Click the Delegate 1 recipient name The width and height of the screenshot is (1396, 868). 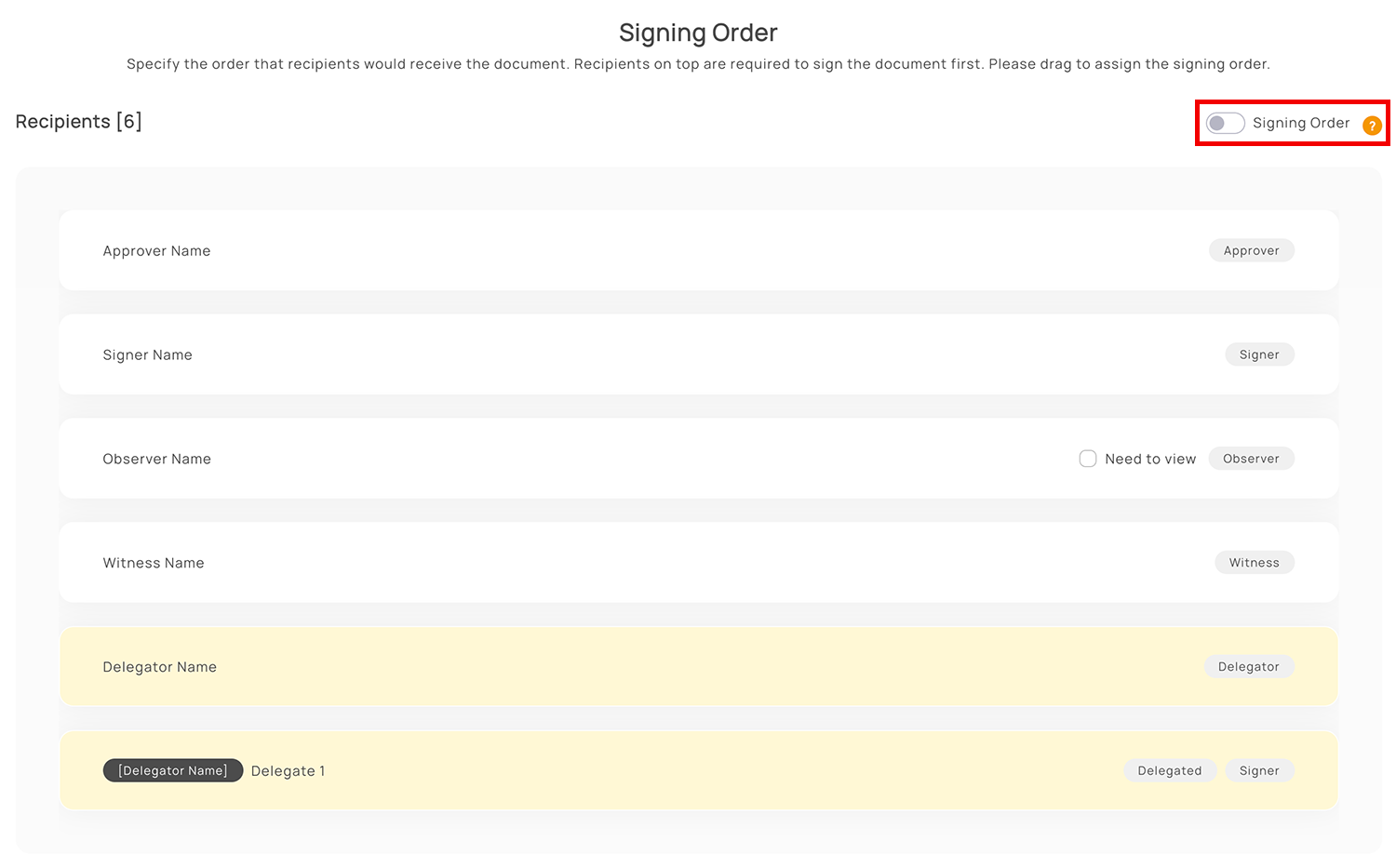pyautogui.click(x=289, y=771)
